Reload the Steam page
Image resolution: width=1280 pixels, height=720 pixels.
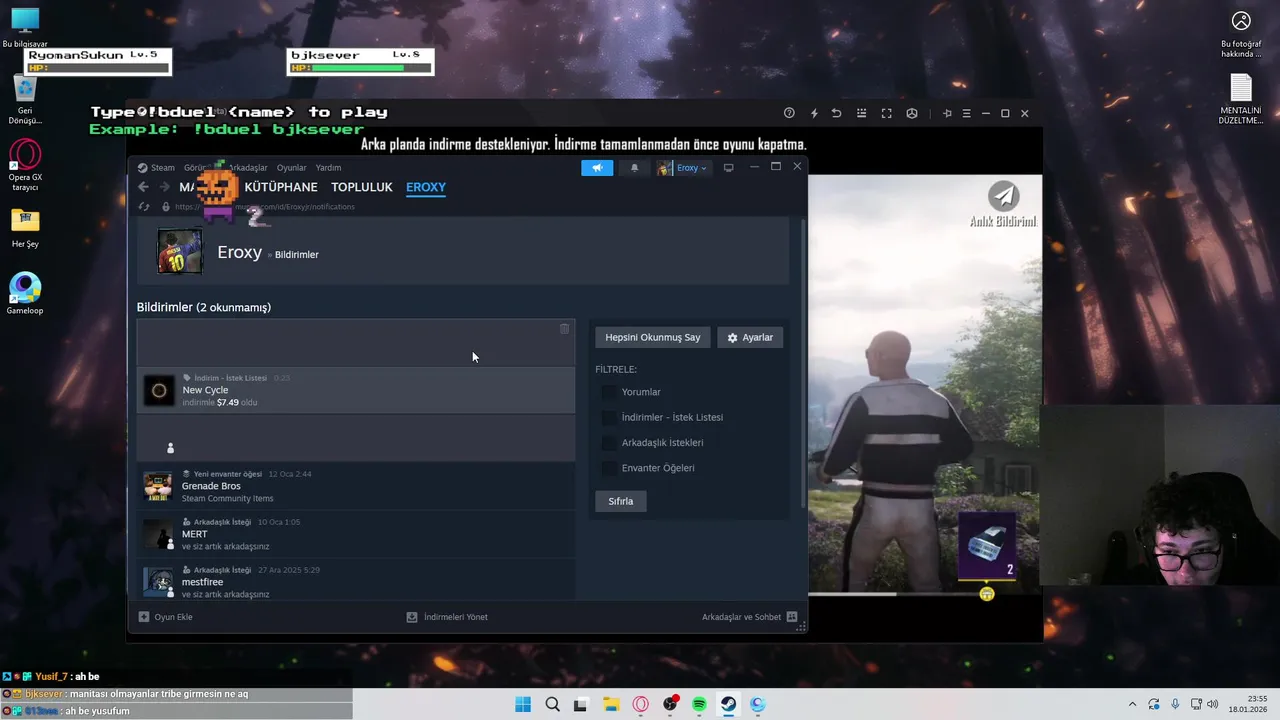coord(144,207)
